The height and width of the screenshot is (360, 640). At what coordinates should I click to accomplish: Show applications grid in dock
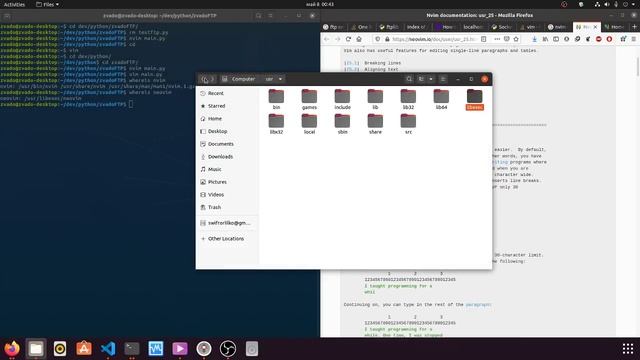point(628,349)
